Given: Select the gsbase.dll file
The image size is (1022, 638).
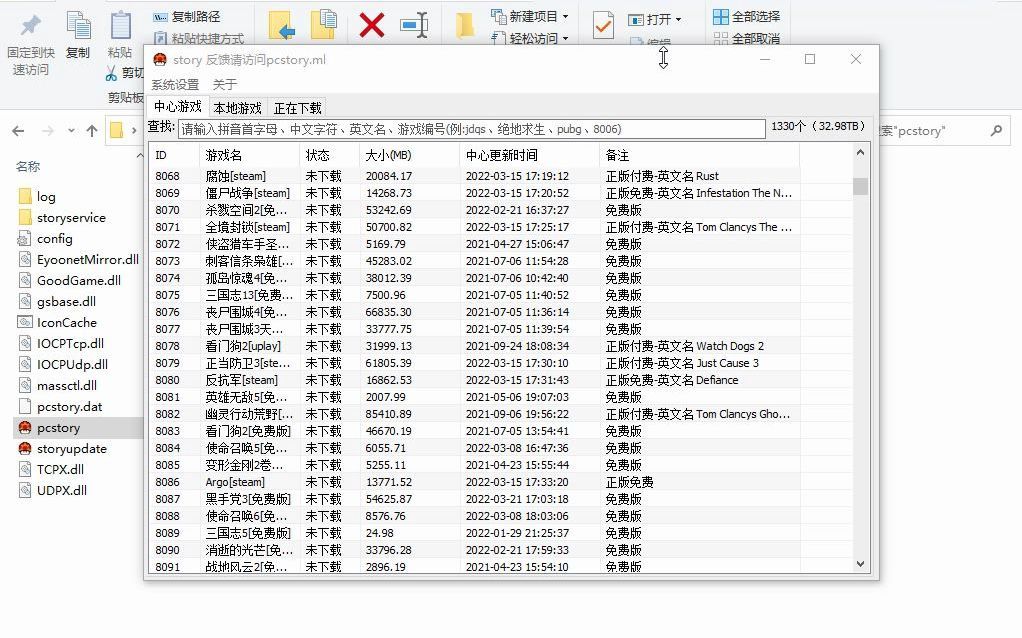Looking at the screenshot, I should coord(57,301).
